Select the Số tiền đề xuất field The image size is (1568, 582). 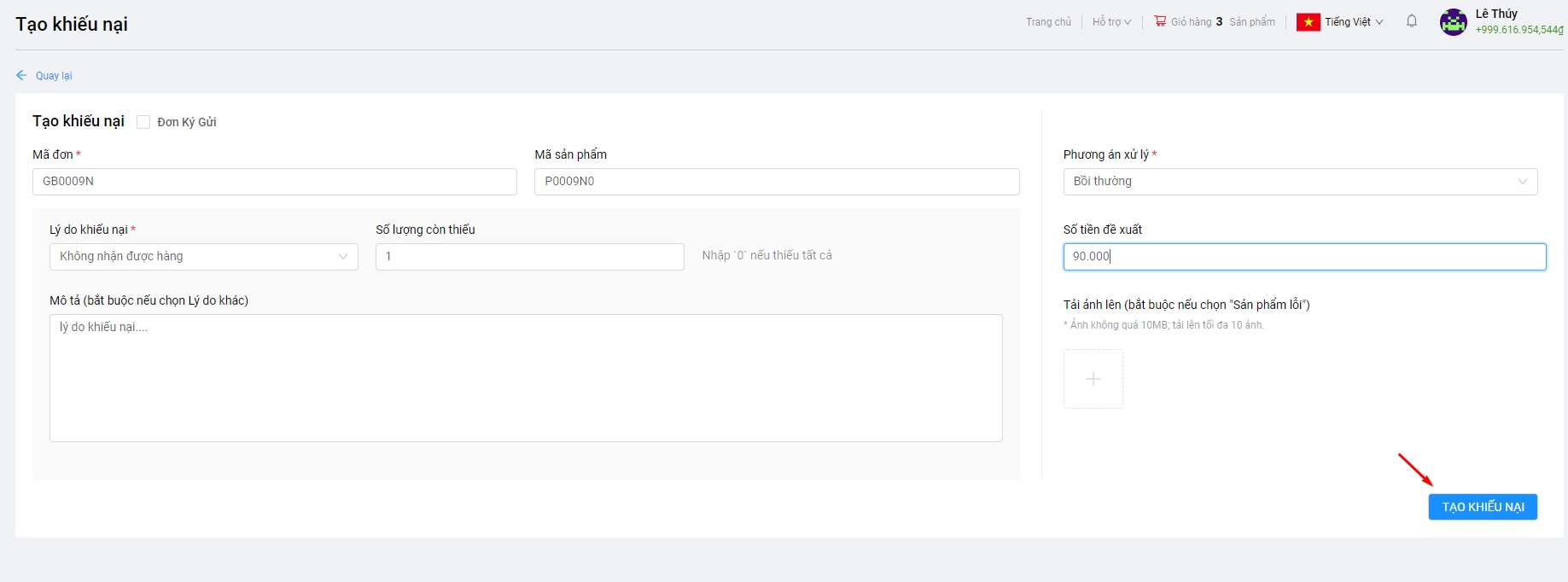click(1303, 257)
